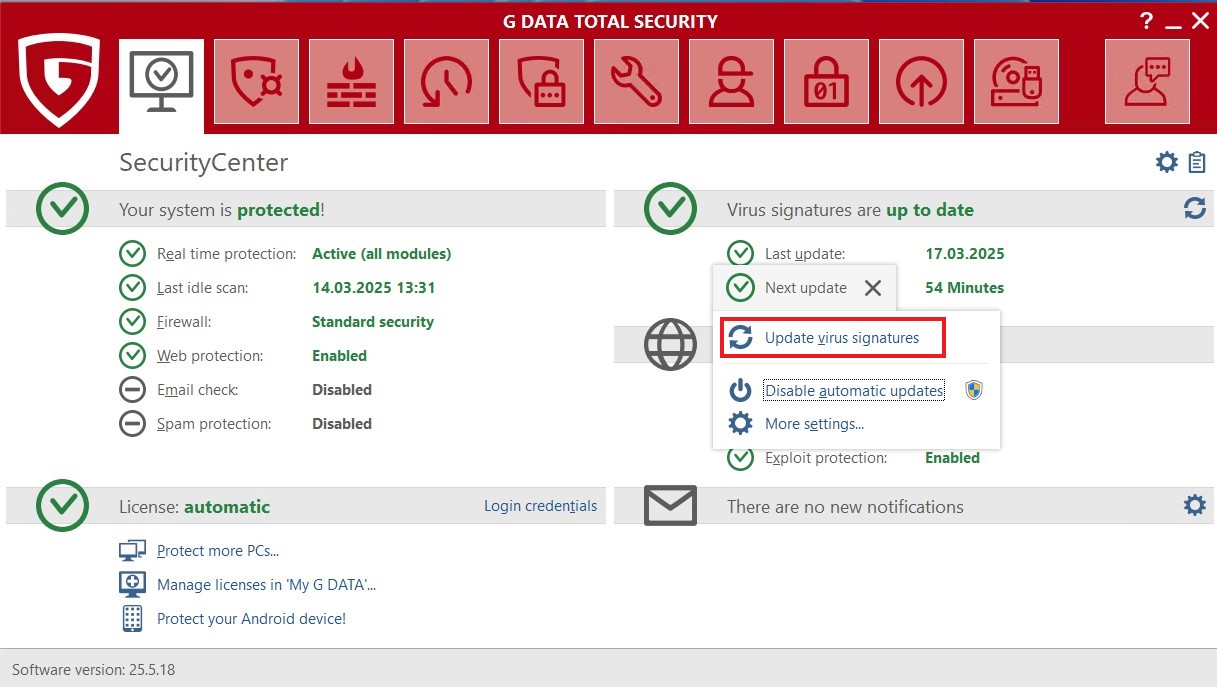Open the Device control USB tab

point(1017,82)
